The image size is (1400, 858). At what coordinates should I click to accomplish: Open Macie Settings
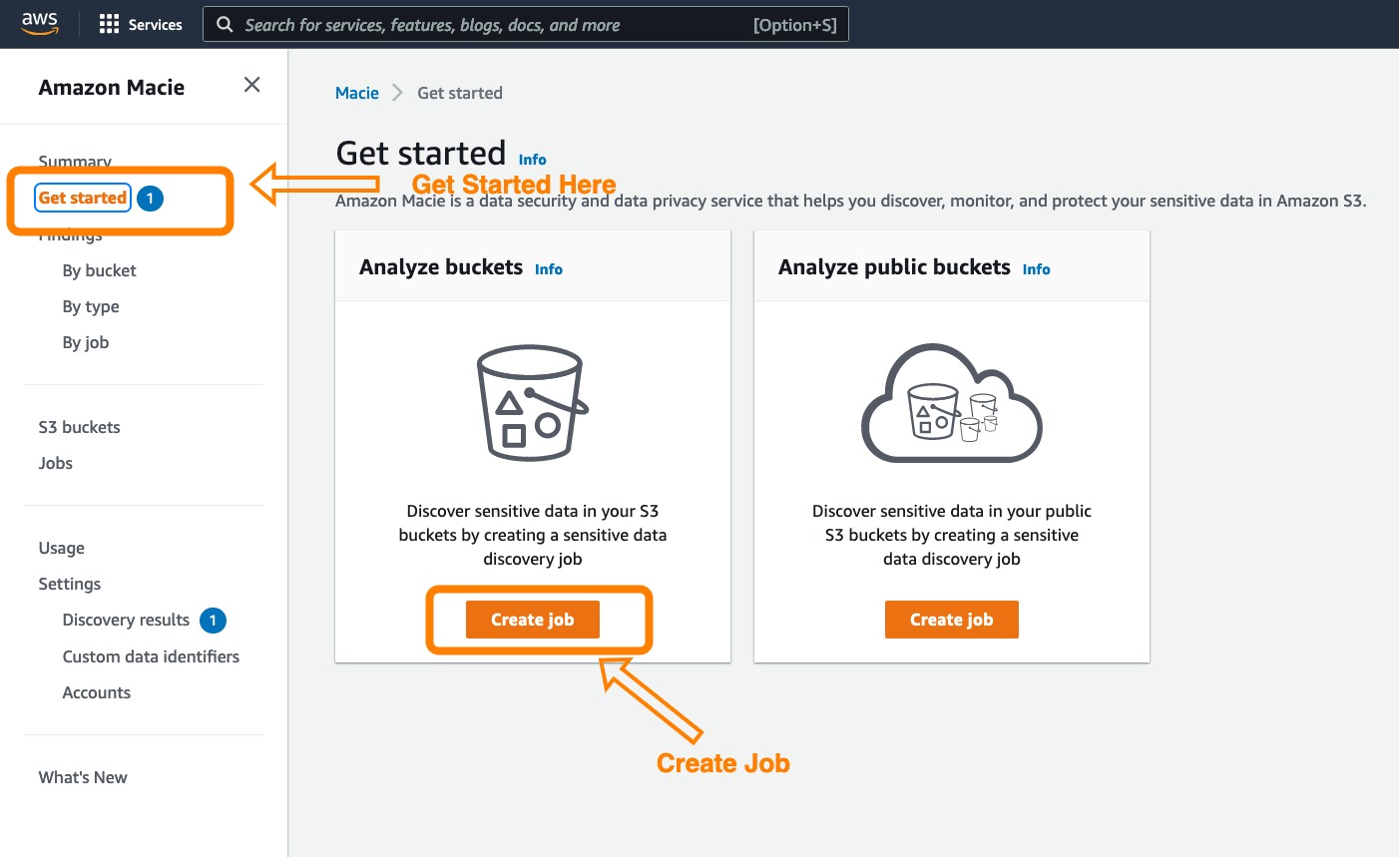(70, 584)
